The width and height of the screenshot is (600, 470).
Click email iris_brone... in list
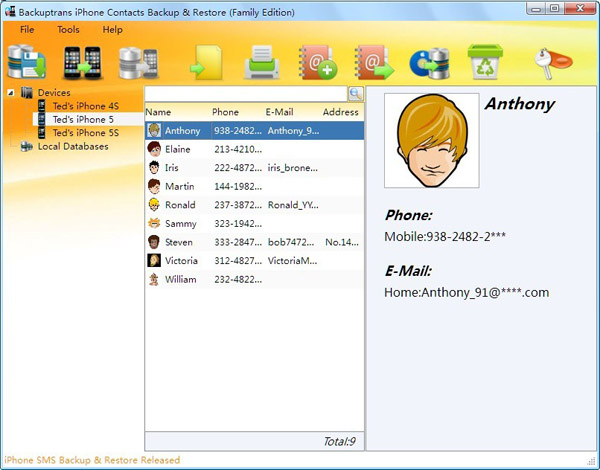coord(293,168)
